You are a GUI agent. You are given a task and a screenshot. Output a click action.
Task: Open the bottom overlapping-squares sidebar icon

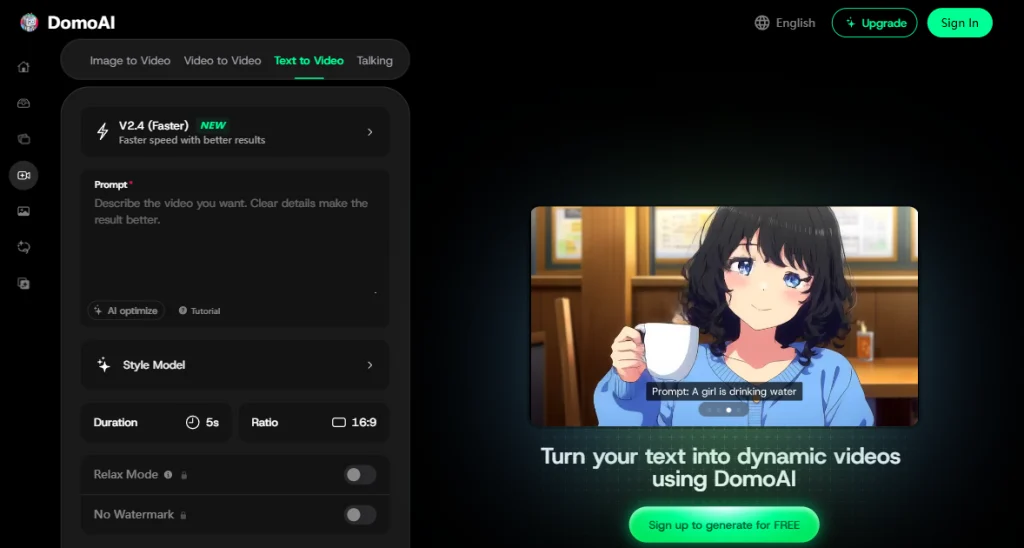pyautogui.click(x=24, y=283)
